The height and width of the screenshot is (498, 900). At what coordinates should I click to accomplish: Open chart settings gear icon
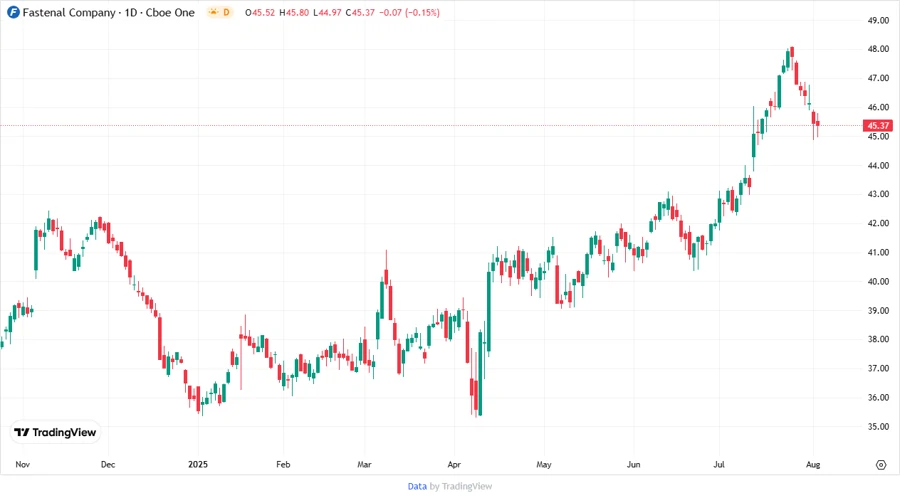[881, 465]
